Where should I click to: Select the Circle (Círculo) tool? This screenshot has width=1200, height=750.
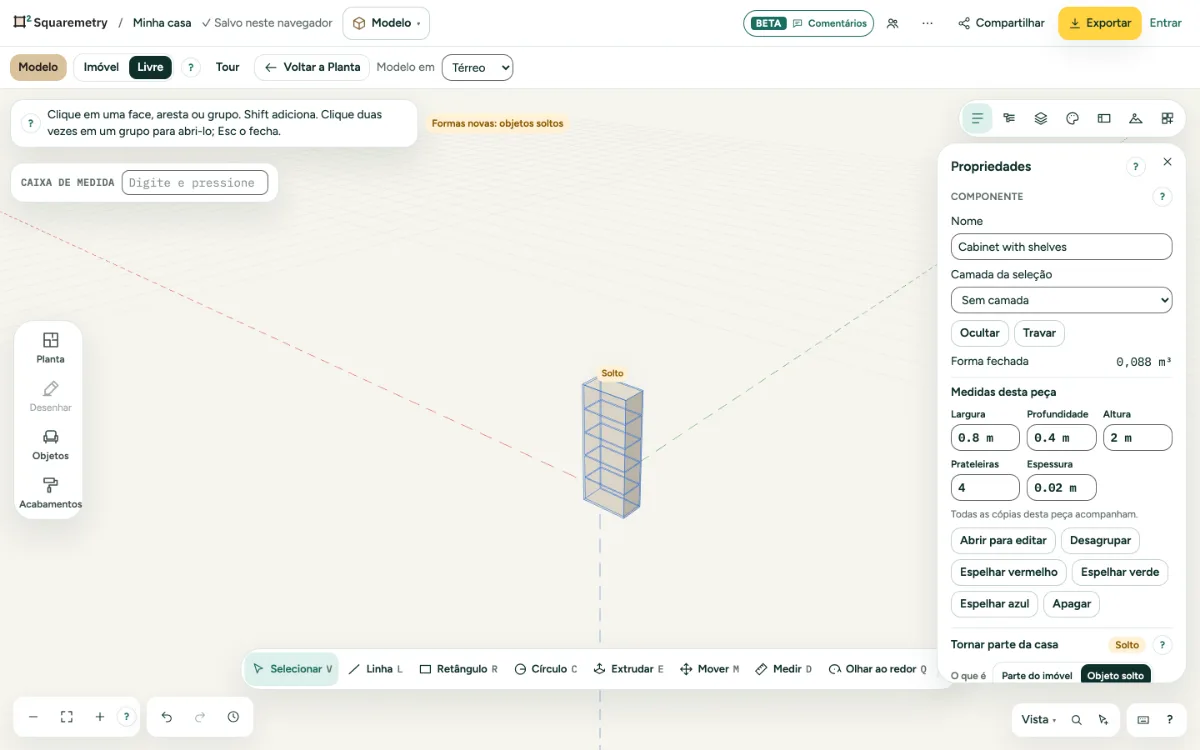546,669
